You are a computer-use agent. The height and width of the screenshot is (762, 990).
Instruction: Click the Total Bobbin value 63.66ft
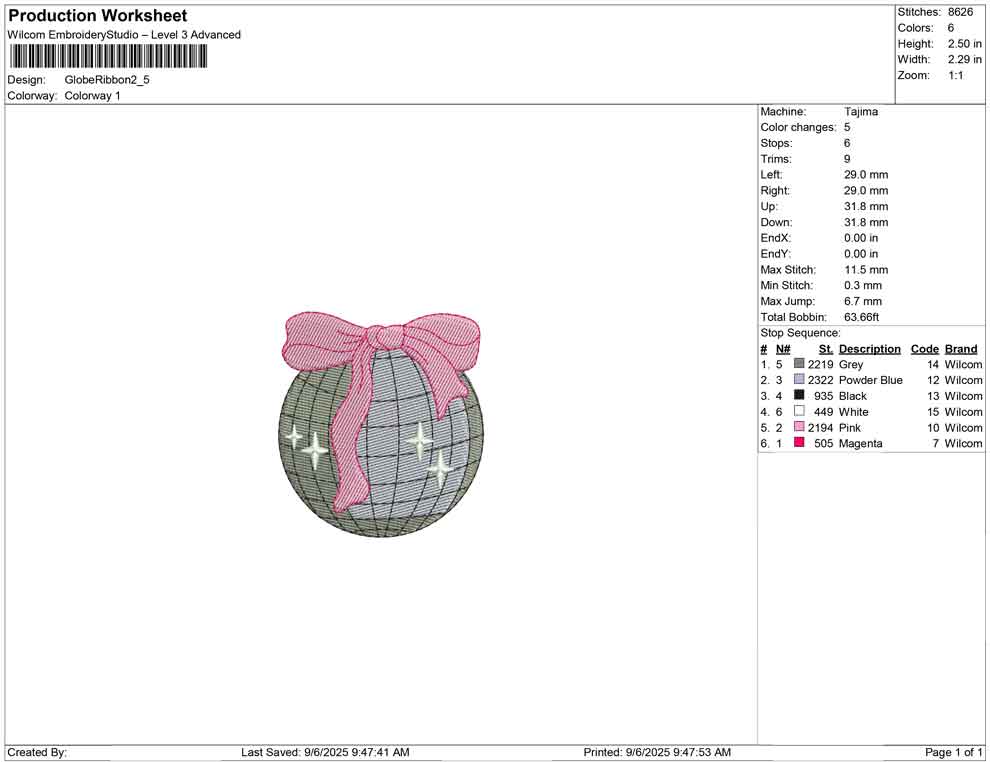click(x=861, y=317)
